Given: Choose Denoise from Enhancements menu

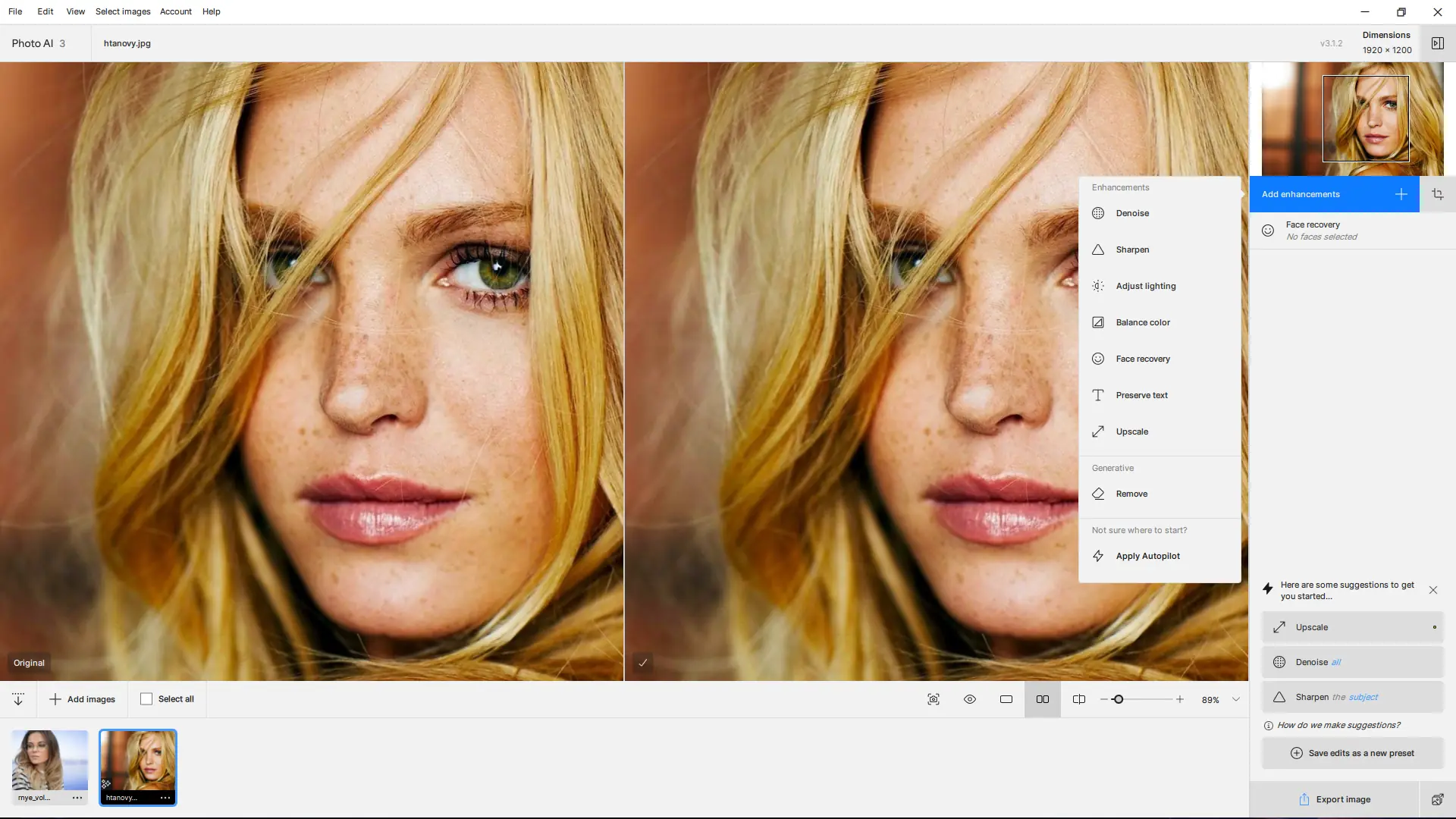Looking at the screenshot, I should coord(1132,213).
